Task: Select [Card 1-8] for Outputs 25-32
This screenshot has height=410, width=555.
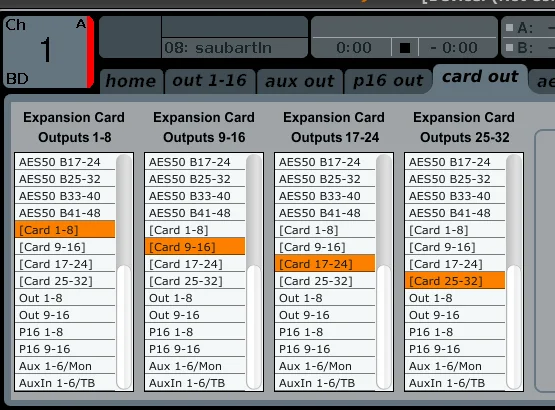Action: (455, 230)
